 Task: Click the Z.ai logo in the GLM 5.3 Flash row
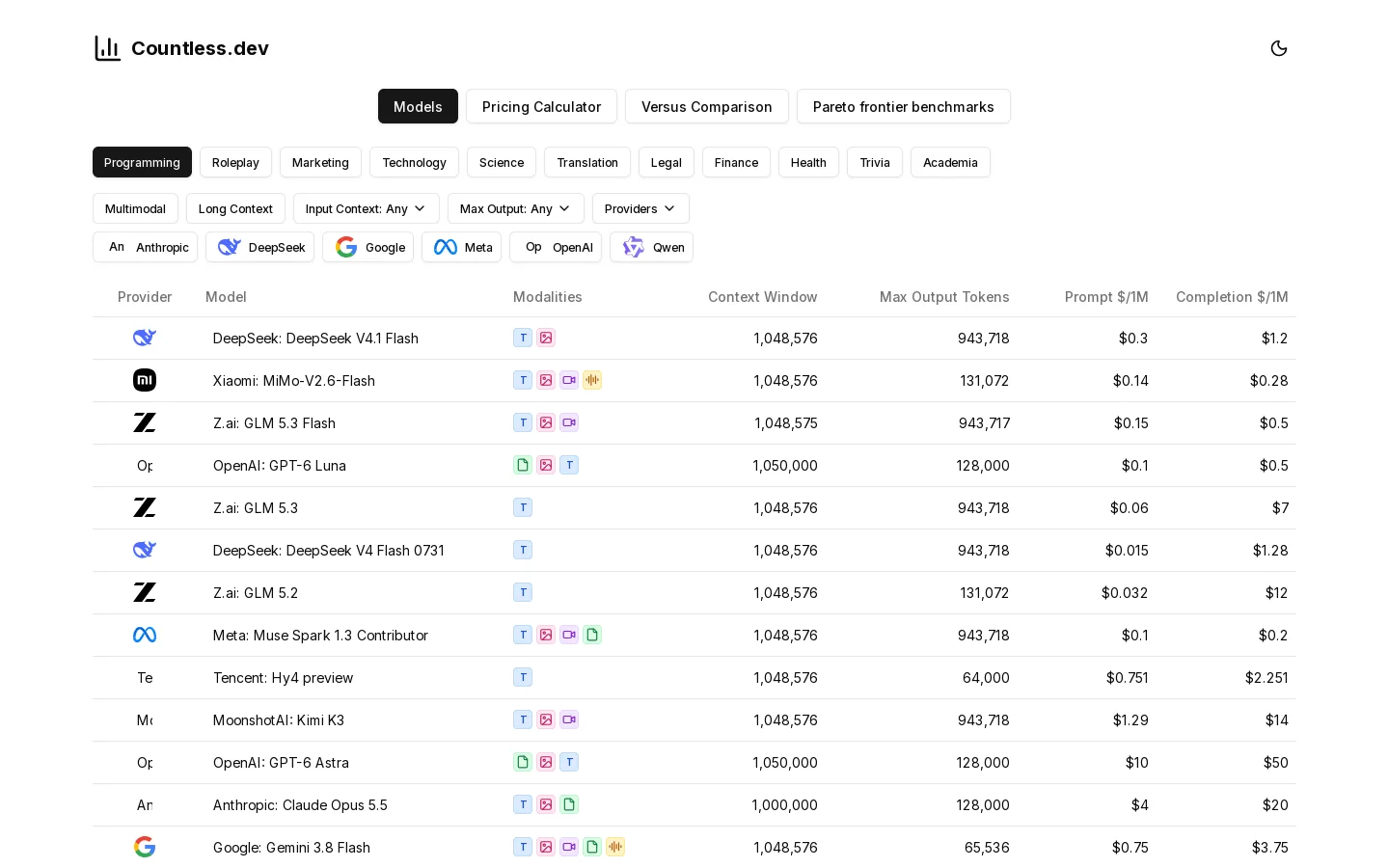click(145, 422)
